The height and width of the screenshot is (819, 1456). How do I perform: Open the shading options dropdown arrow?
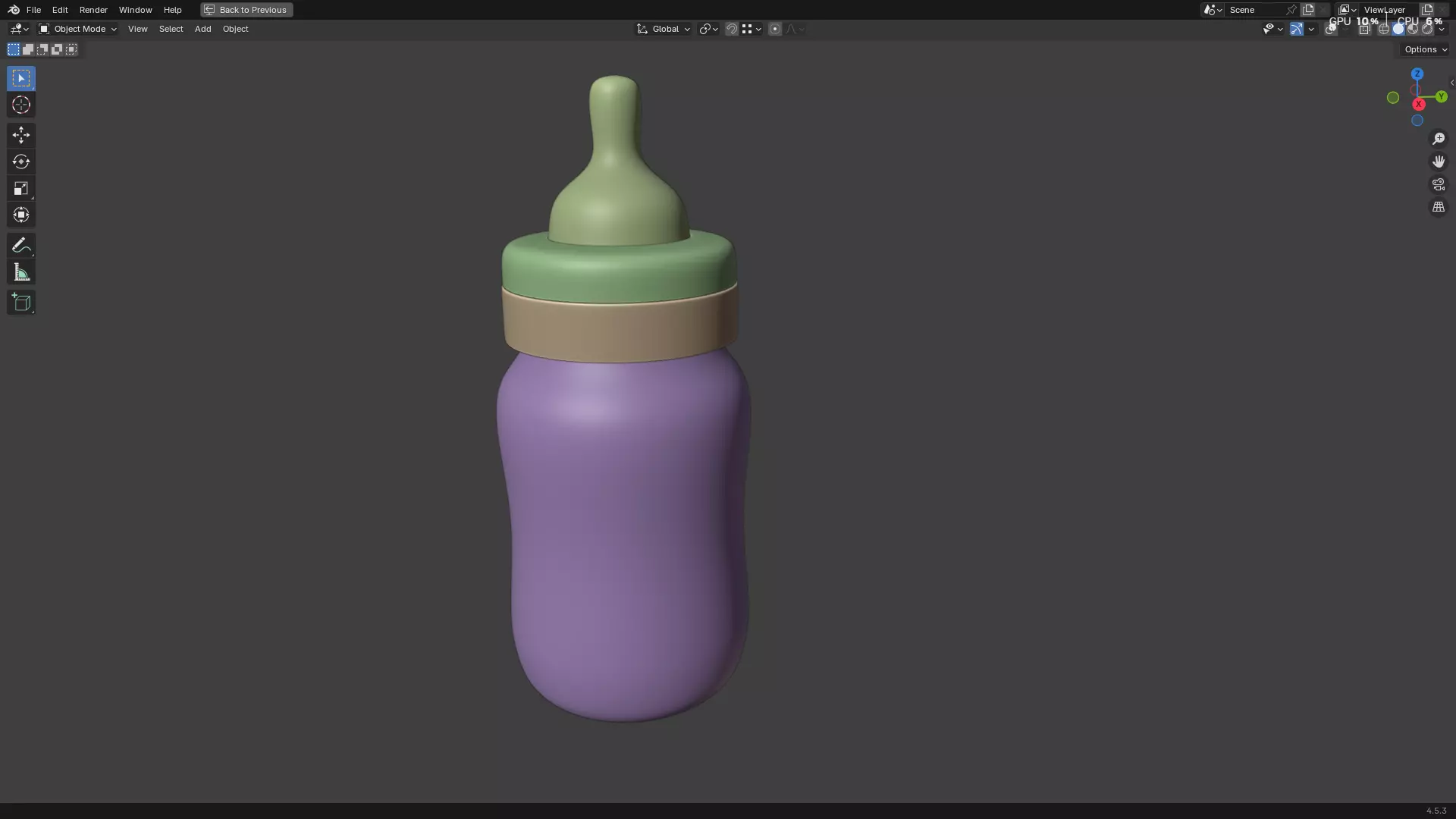pos(1442,29)
